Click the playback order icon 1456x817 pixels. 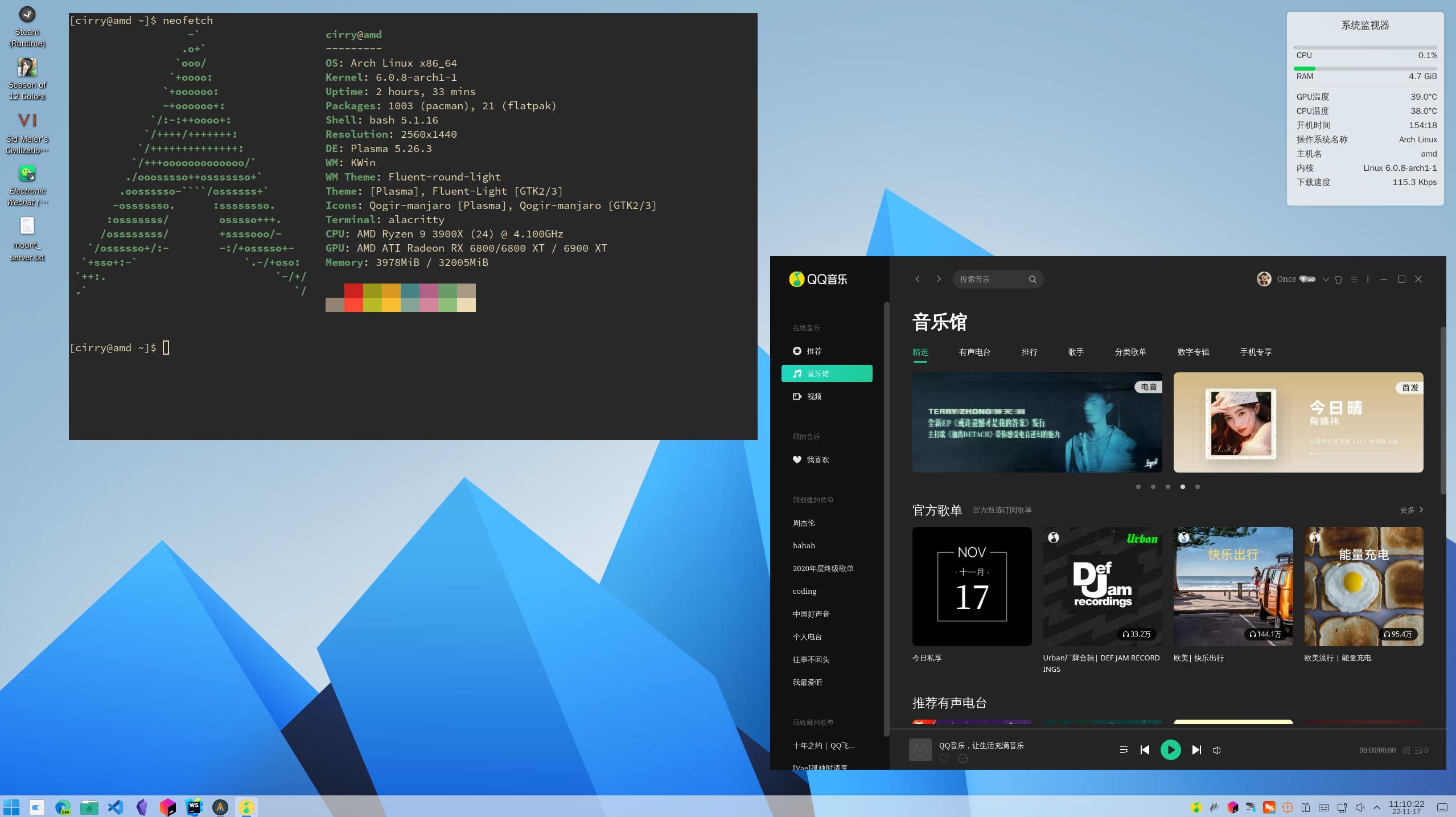(x=1123, y=750)
